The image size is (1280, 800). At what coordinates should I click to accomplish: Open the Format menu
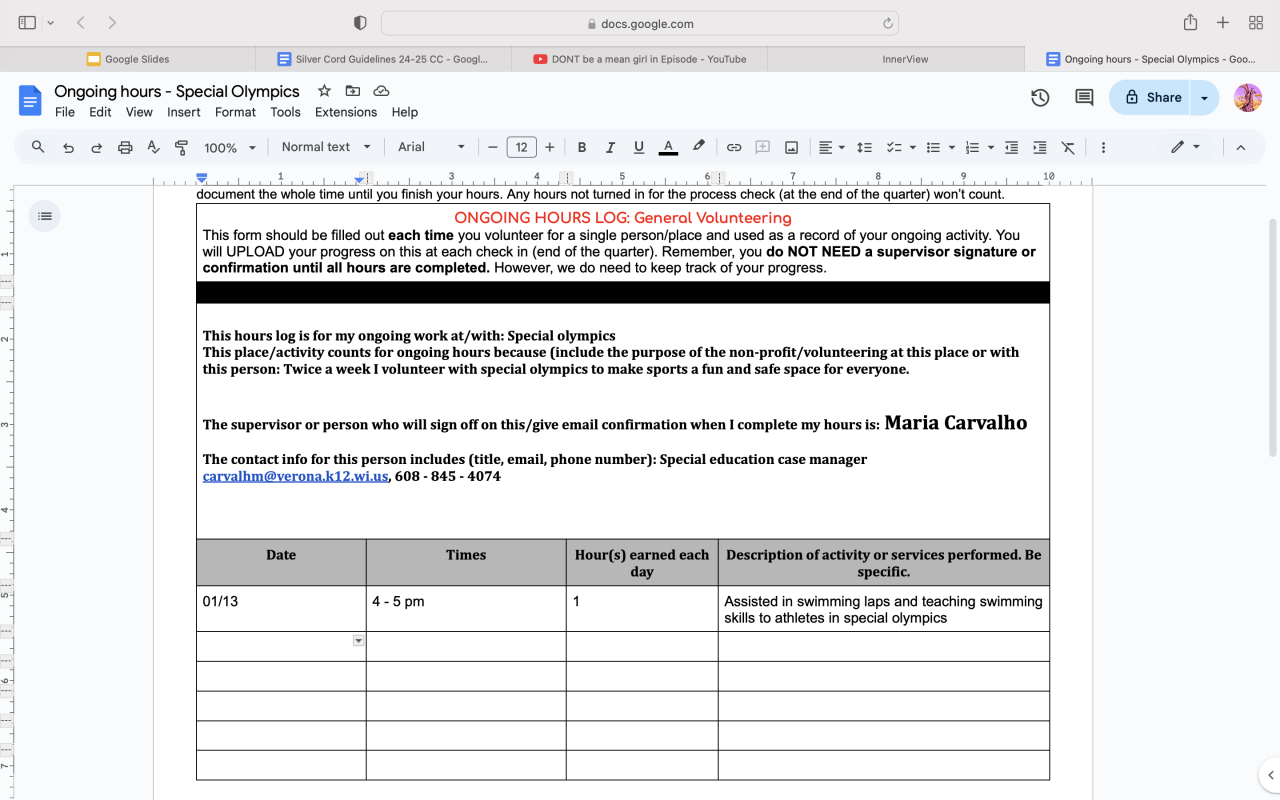point(236,112)
